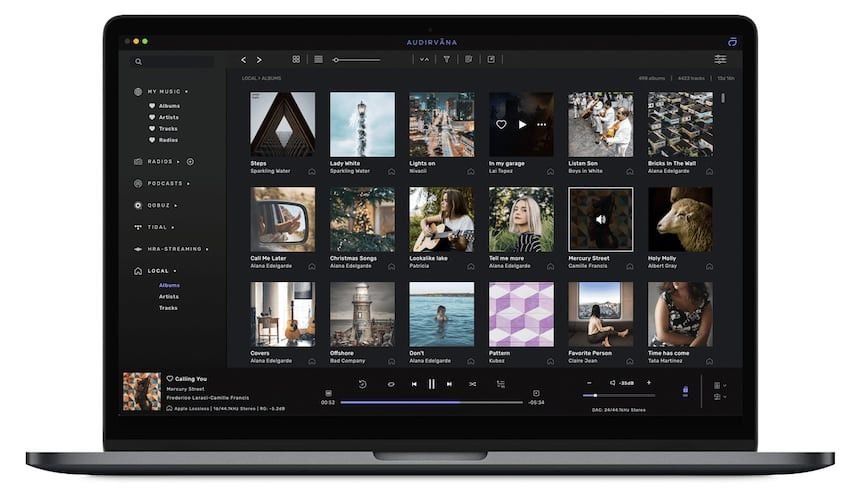Viewport: 860px width, 504px height.
Task: Click the Audirvana icon in title bar corner
Action: (732, 42)
